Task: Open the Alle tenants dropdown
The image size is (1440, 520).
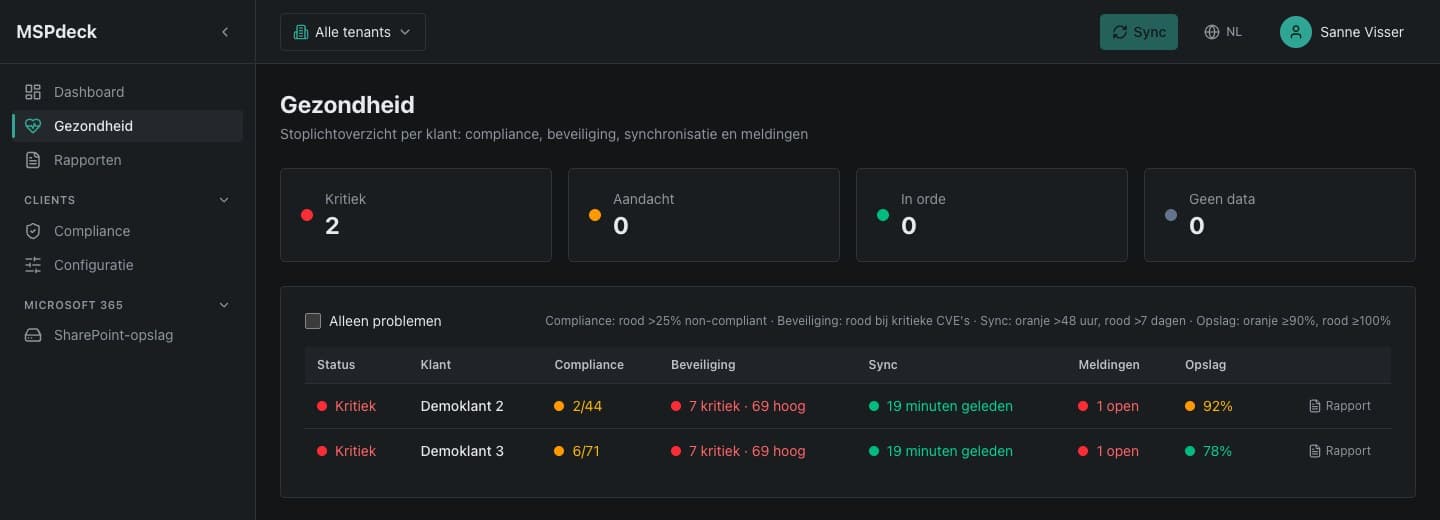Action: point(353,32)
